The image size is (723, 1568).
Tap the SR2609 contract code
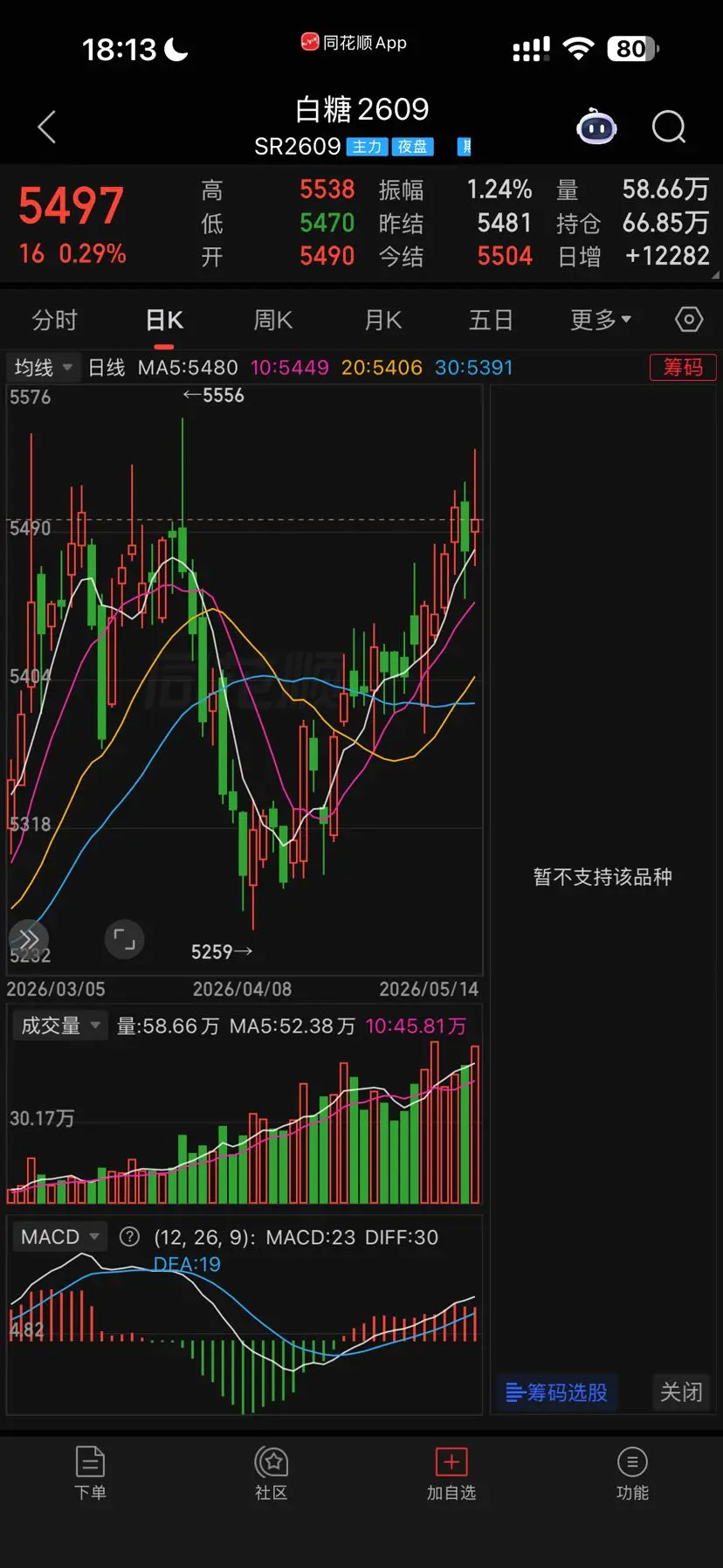coord(298,147)
